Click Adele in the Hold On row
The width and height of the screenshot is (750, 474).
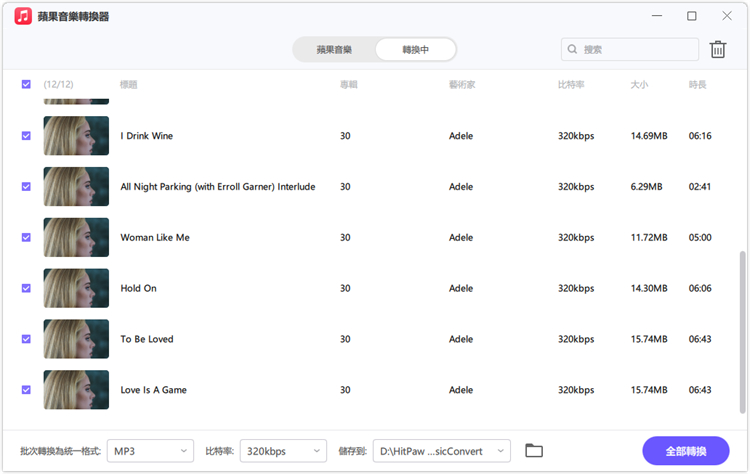point(461,288)
